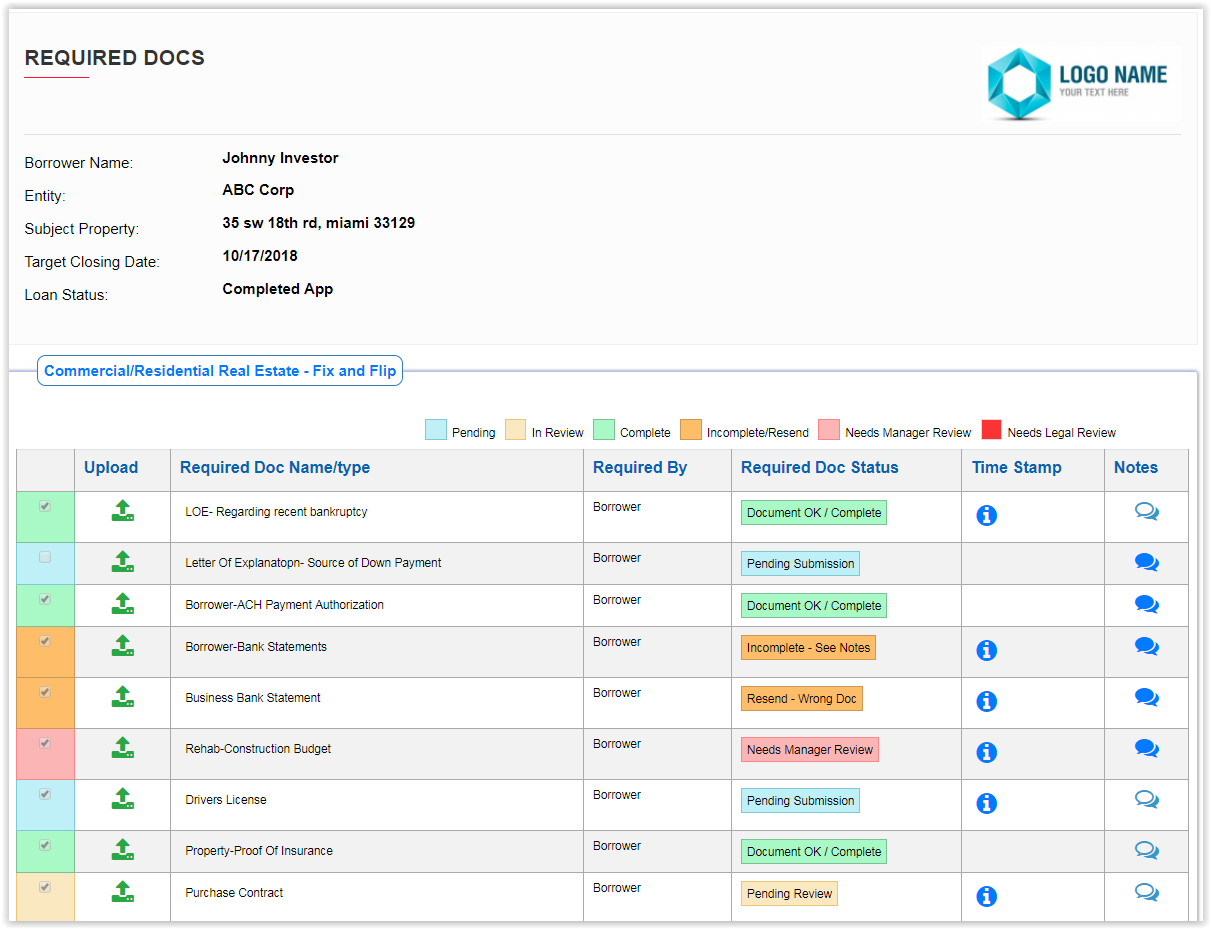Toggle checkbox for Property-Proof Of Insurance row
Image resolution: width=1211 pixels, height=929 pixels.
click(45, 846)
